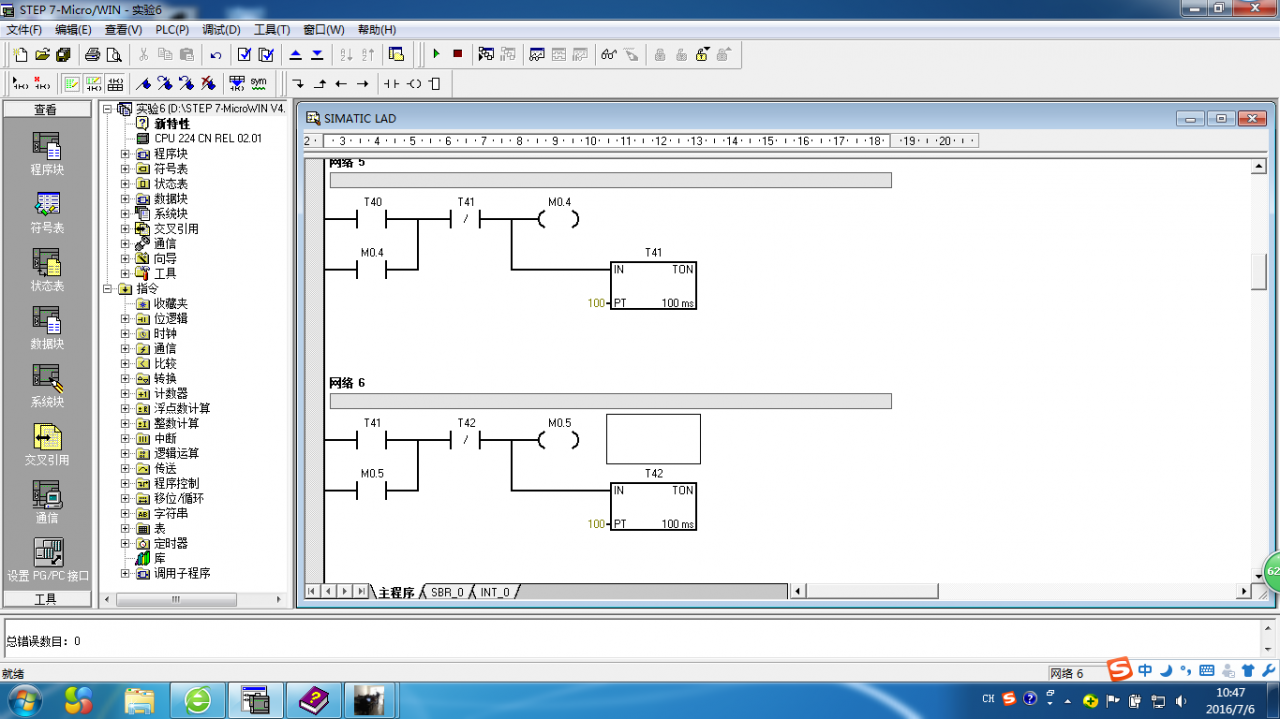Click the LAD editor vertical scrollbar thumb
Viewport: 1280px width, 719px height.
1259,272
